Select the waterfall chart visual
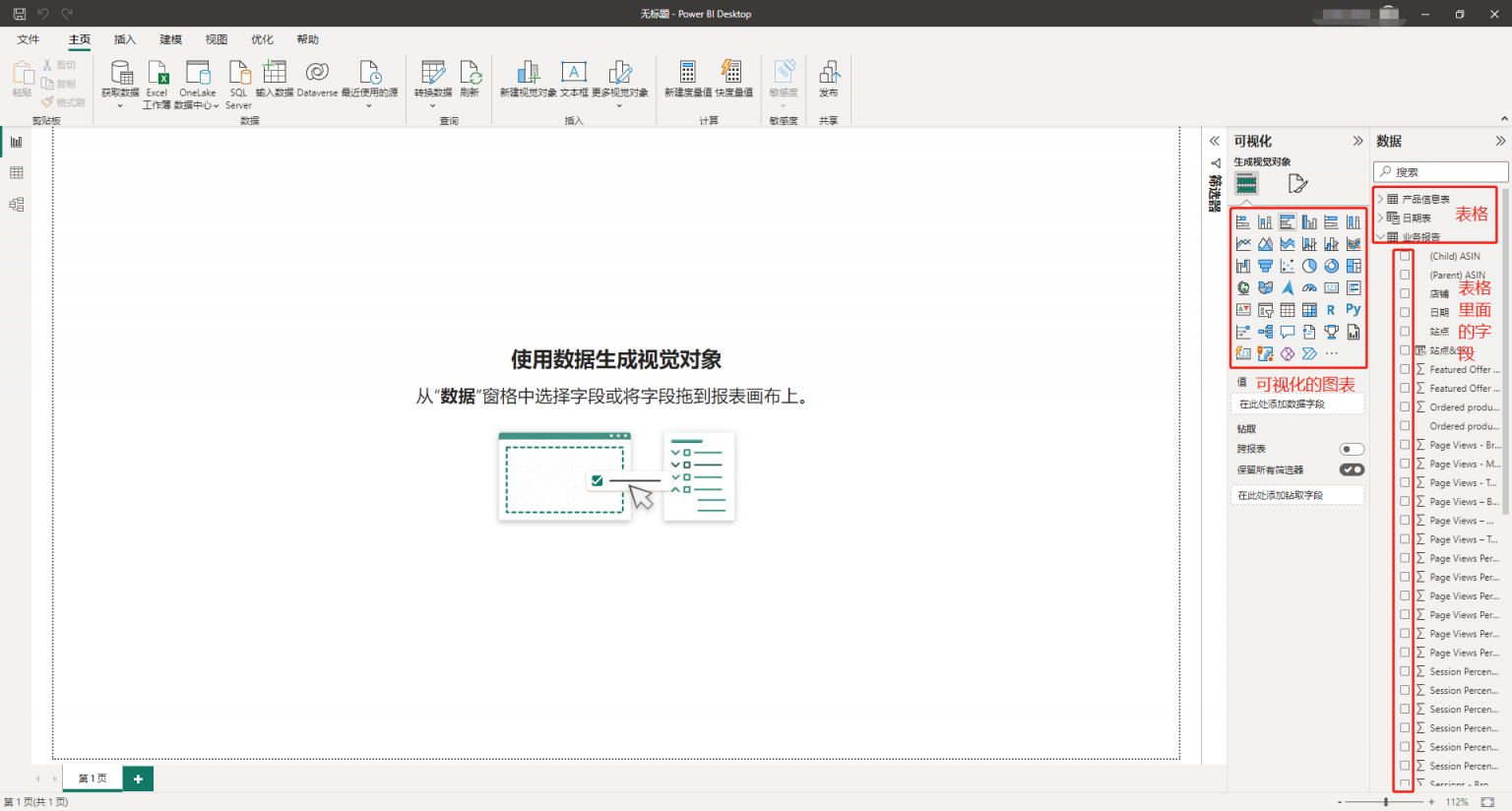The width and height of the screenshot is (1512, 811). 1243,266
